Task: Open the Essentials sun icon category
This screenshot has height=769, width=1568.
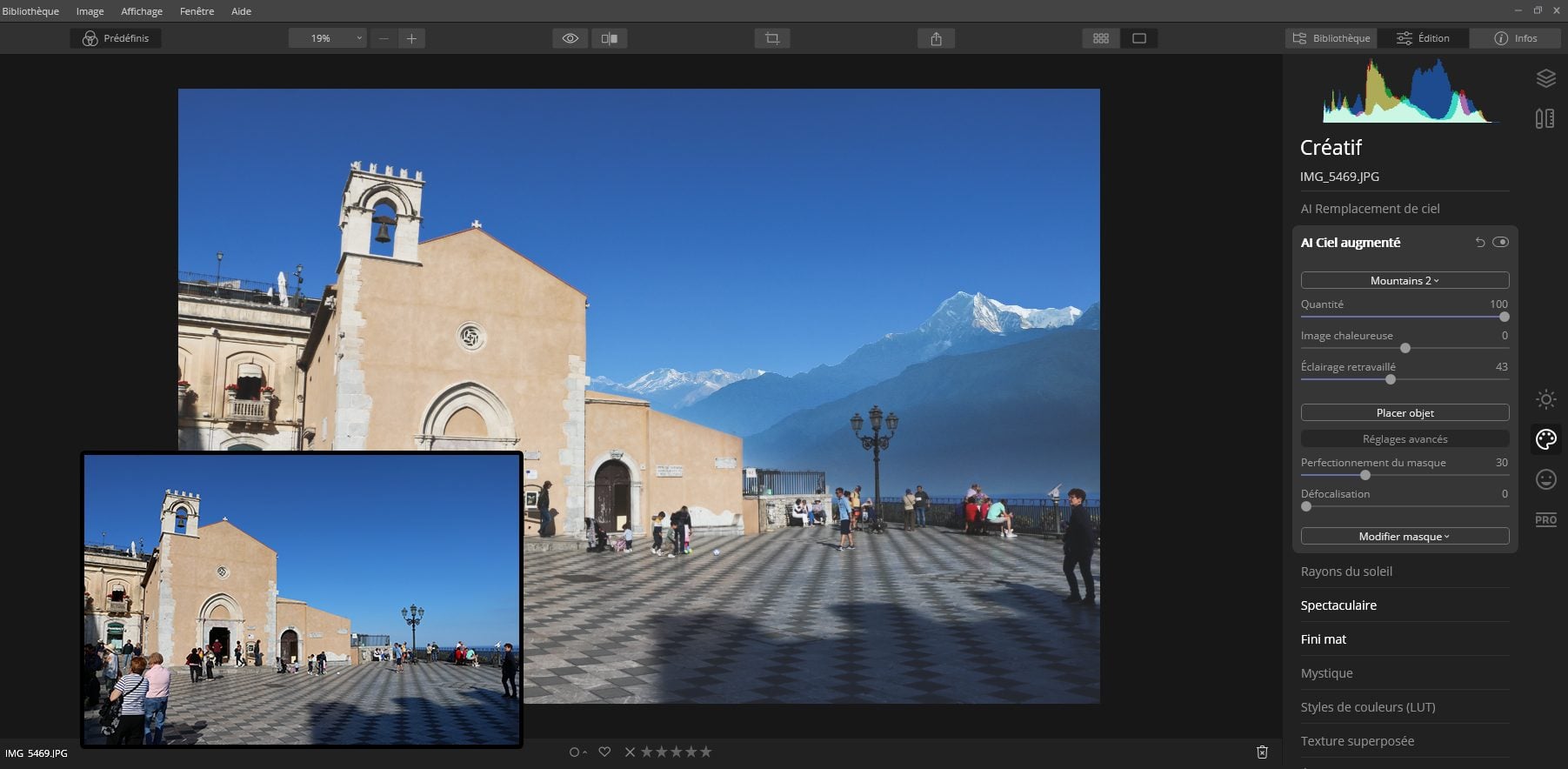Action: pyautogui.click(x=1545, y=399)
